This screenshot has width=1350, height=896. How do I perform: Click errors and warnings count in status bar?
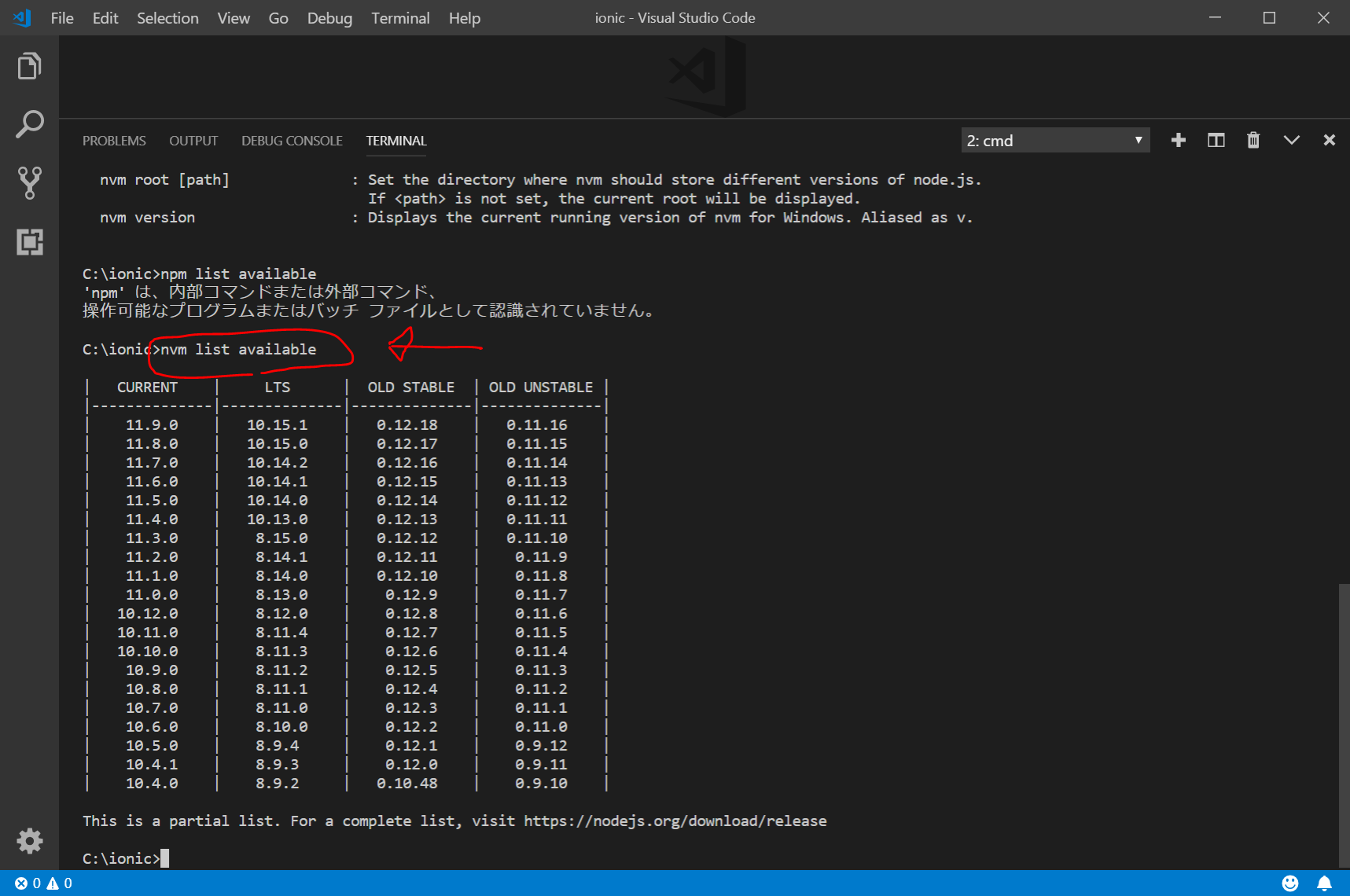point(43,883)
